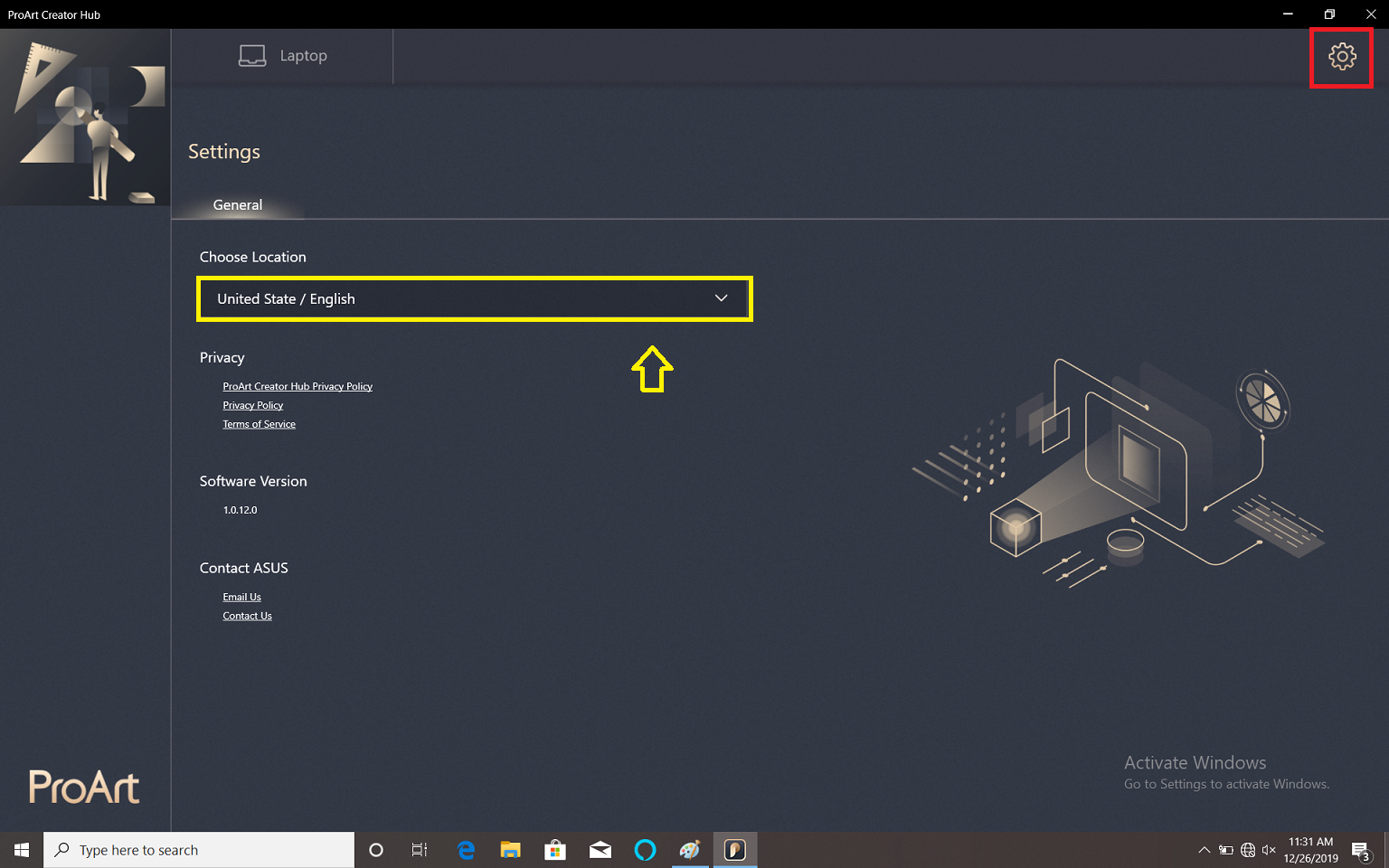The width and height of the screenshot is (1389, 868).
Task: Restore down the ProArt Creator Hub window
Action: pyautogui.click(x=1329, y=14)
